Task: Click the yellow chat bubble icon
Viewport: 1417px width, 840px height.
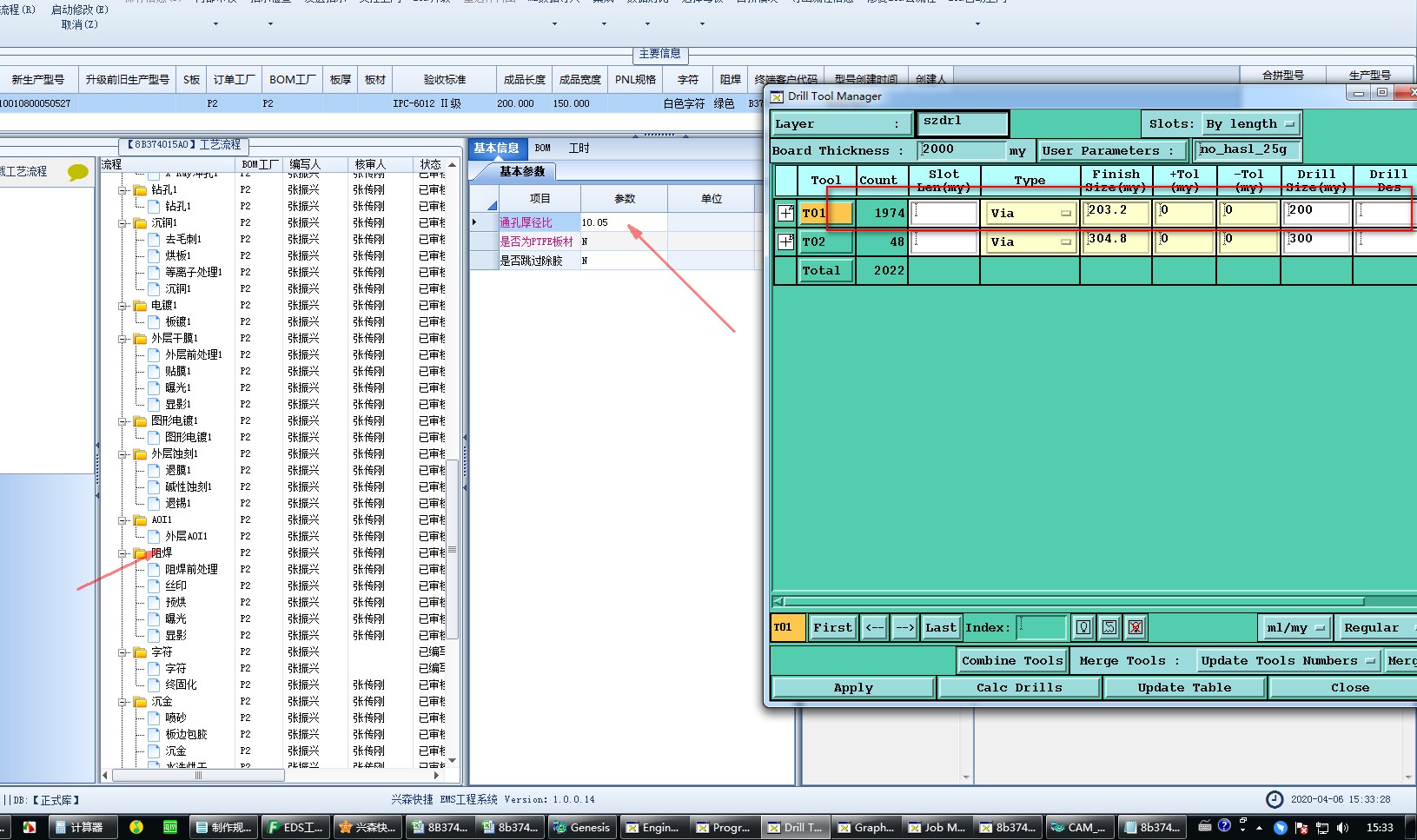Action: [x=78, y=172]
